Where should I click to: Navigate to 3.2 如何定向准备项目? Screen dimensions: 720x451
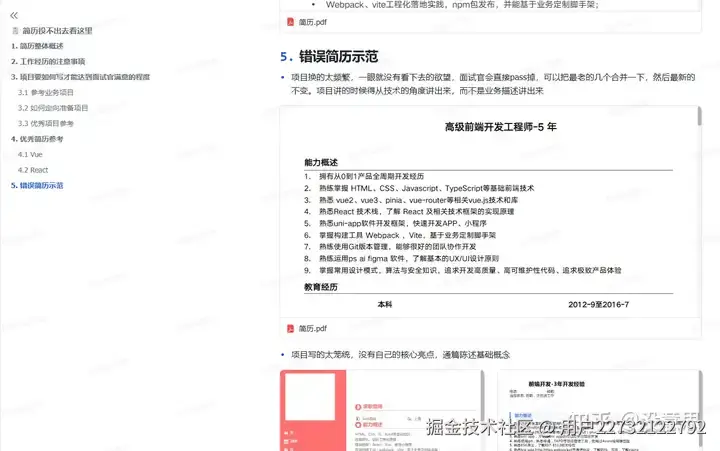tap(53, 108)
